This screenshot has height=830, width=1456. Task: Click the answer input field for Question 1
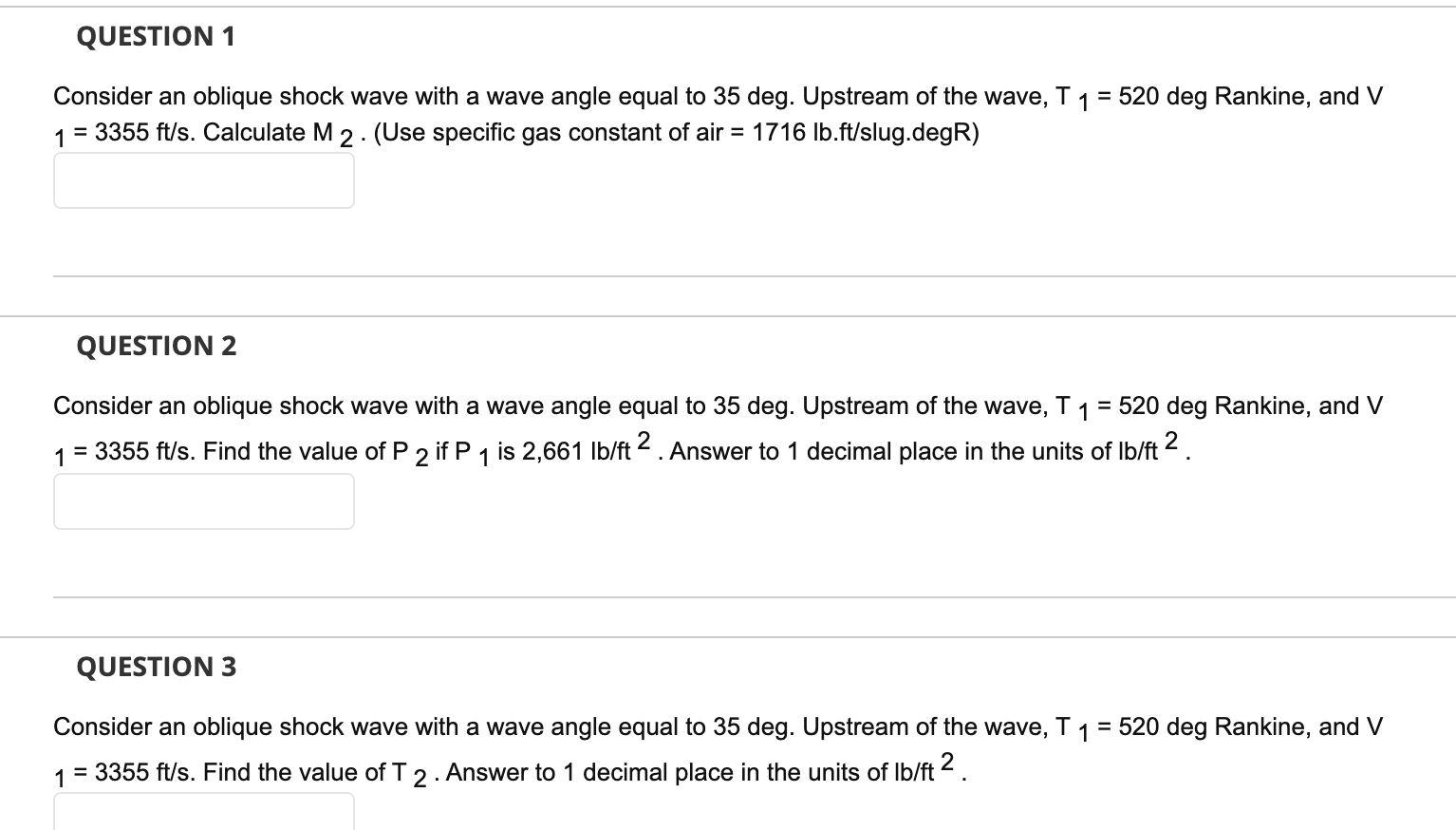pos(203,179)
